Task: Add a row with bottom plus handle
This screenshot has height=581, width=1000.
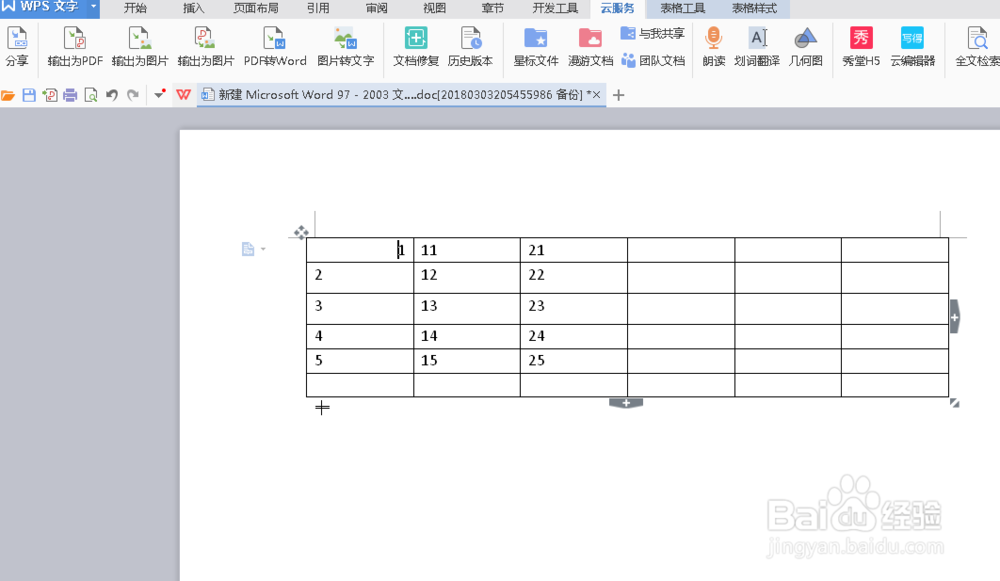Action: [626, 403]
